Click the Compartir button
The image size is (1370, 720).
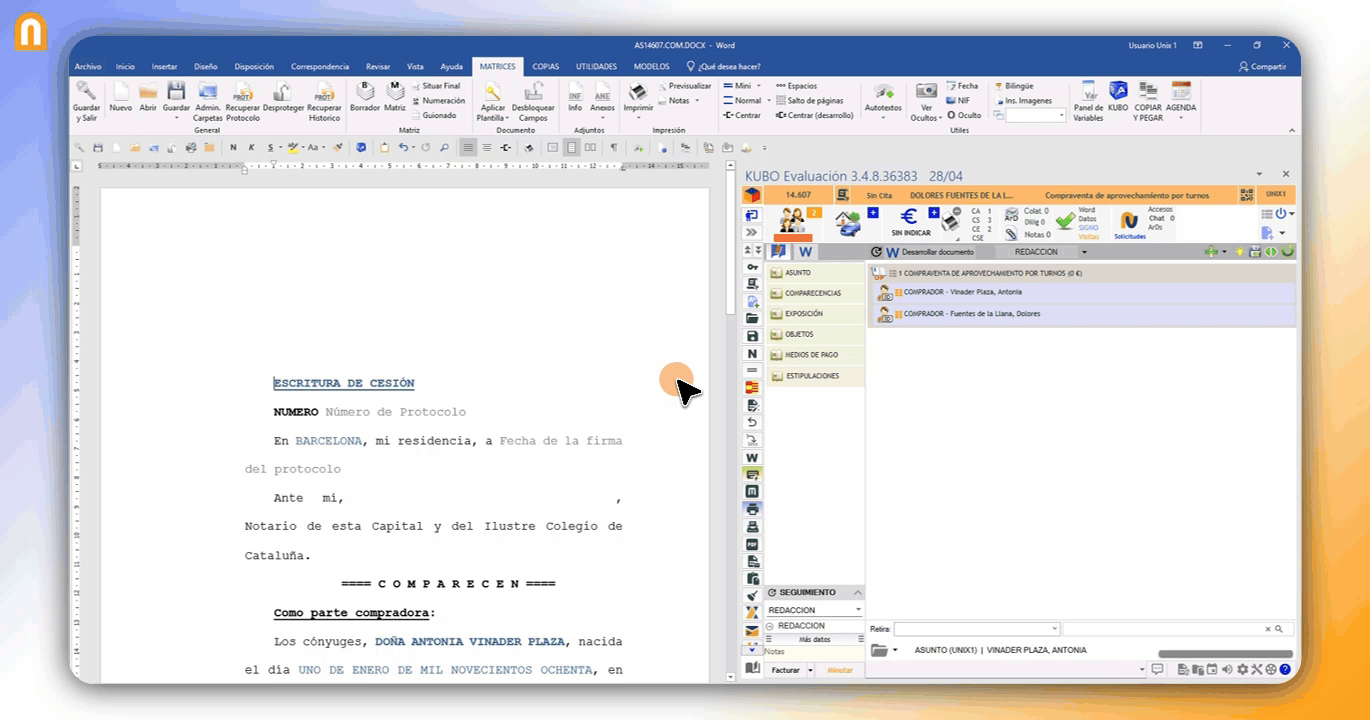(x=1262, y=66)
